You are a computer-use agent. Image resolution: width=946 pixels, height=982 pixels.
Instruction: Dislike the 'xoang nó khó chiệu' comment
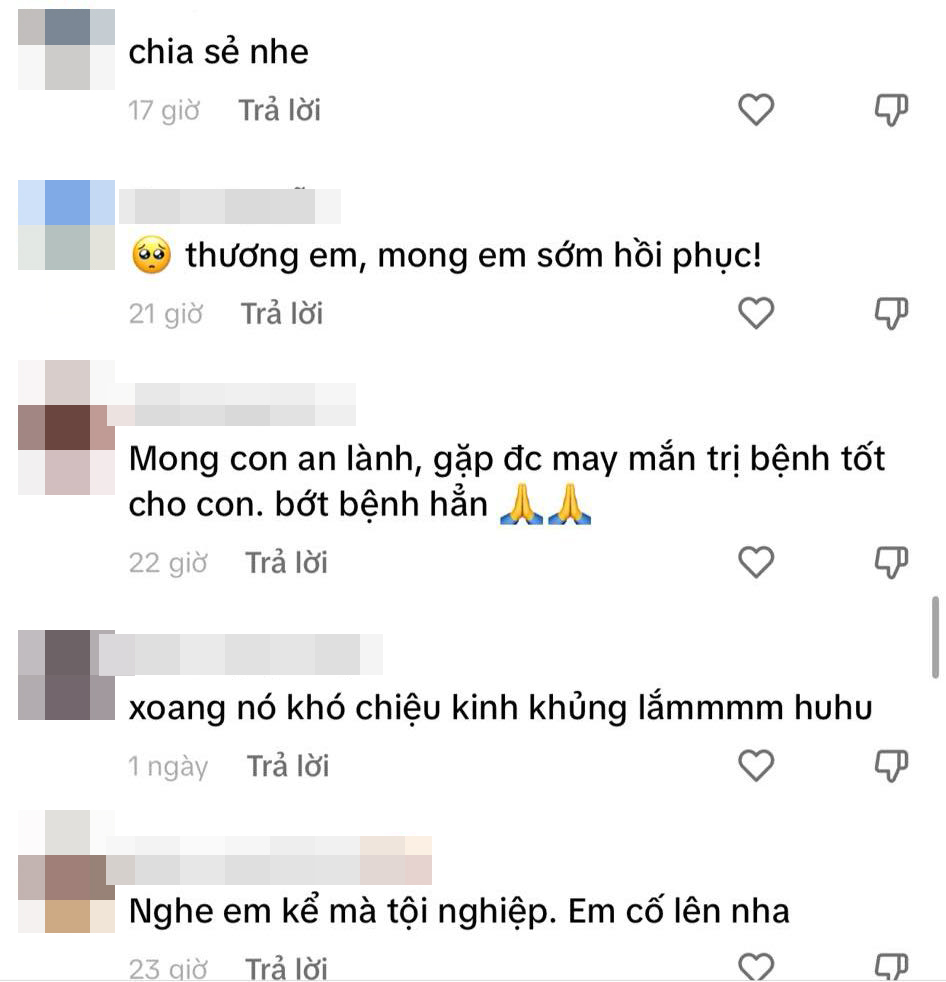click(x=891, y=765)
